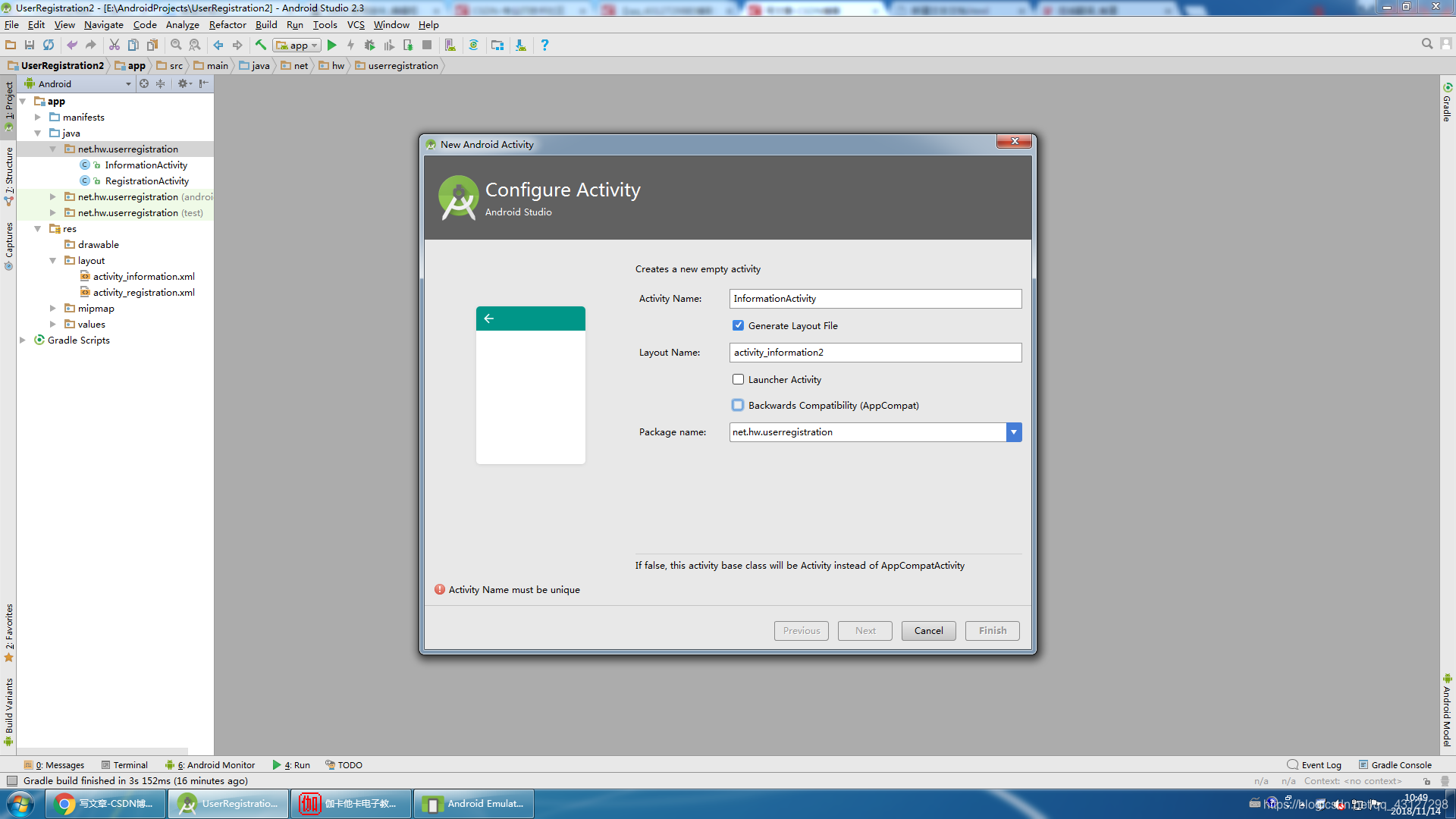This screenshot has width=1456, height=819.
Task: Open the Terminal tool window tab
Action: pos(124,765)
